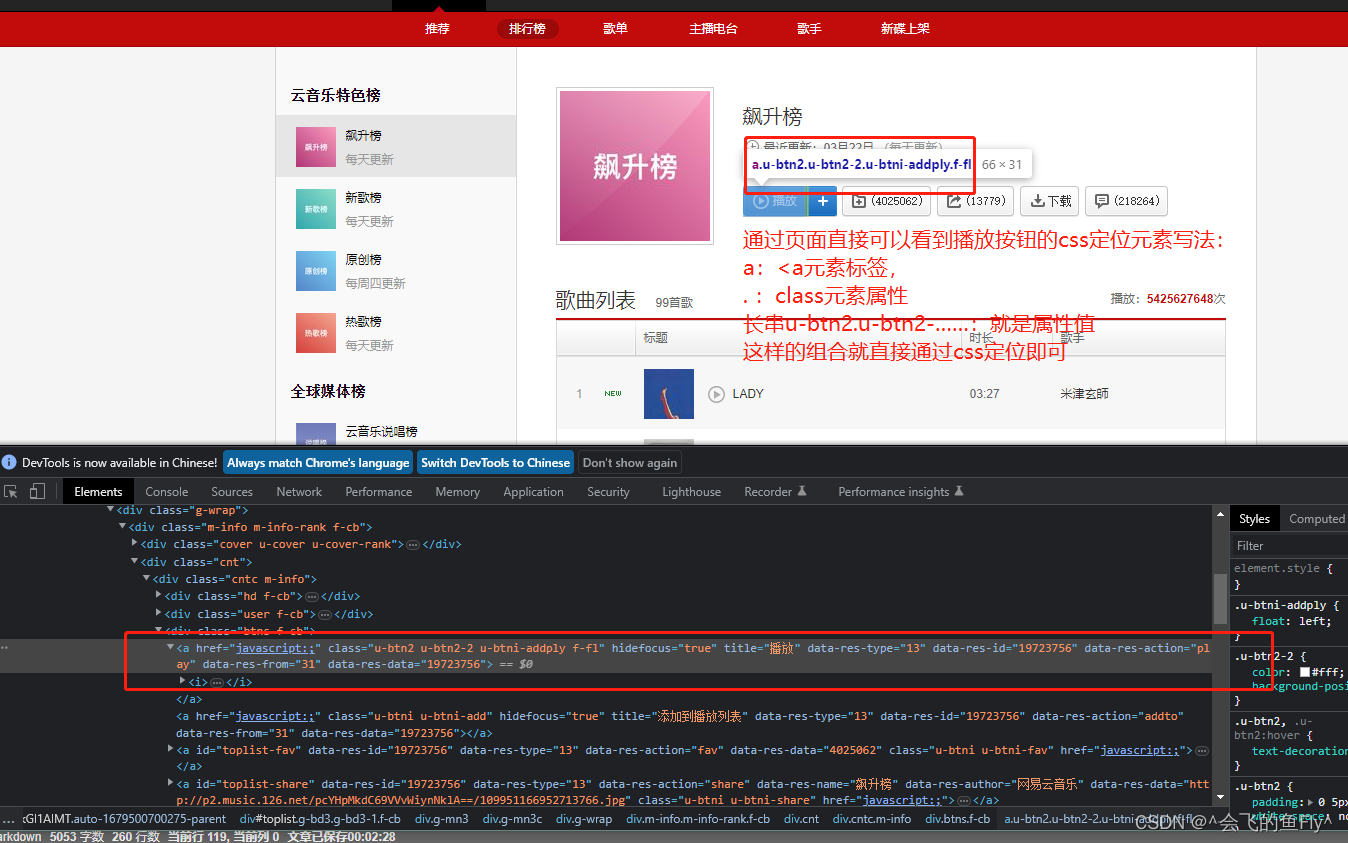Click Always match Chrome's language button
Viewport: 1348px width, 843px height.
point(318,462)
